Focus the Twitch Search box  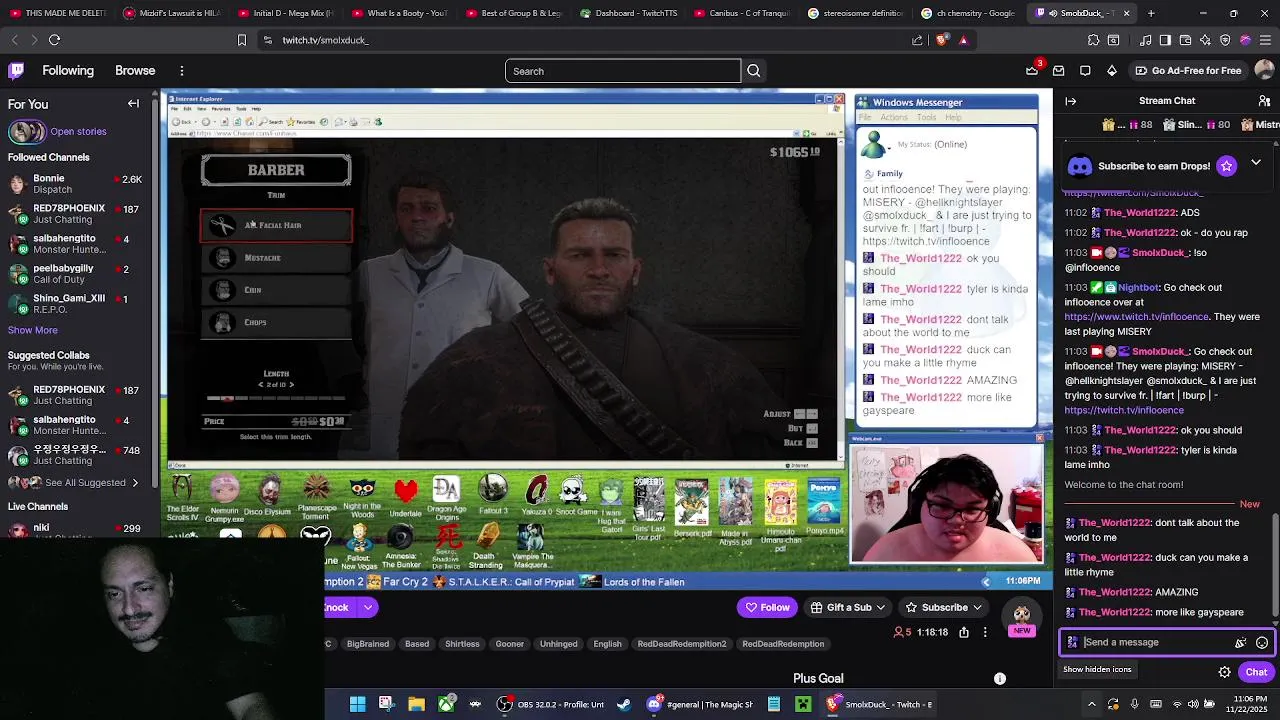click(623, 71)
